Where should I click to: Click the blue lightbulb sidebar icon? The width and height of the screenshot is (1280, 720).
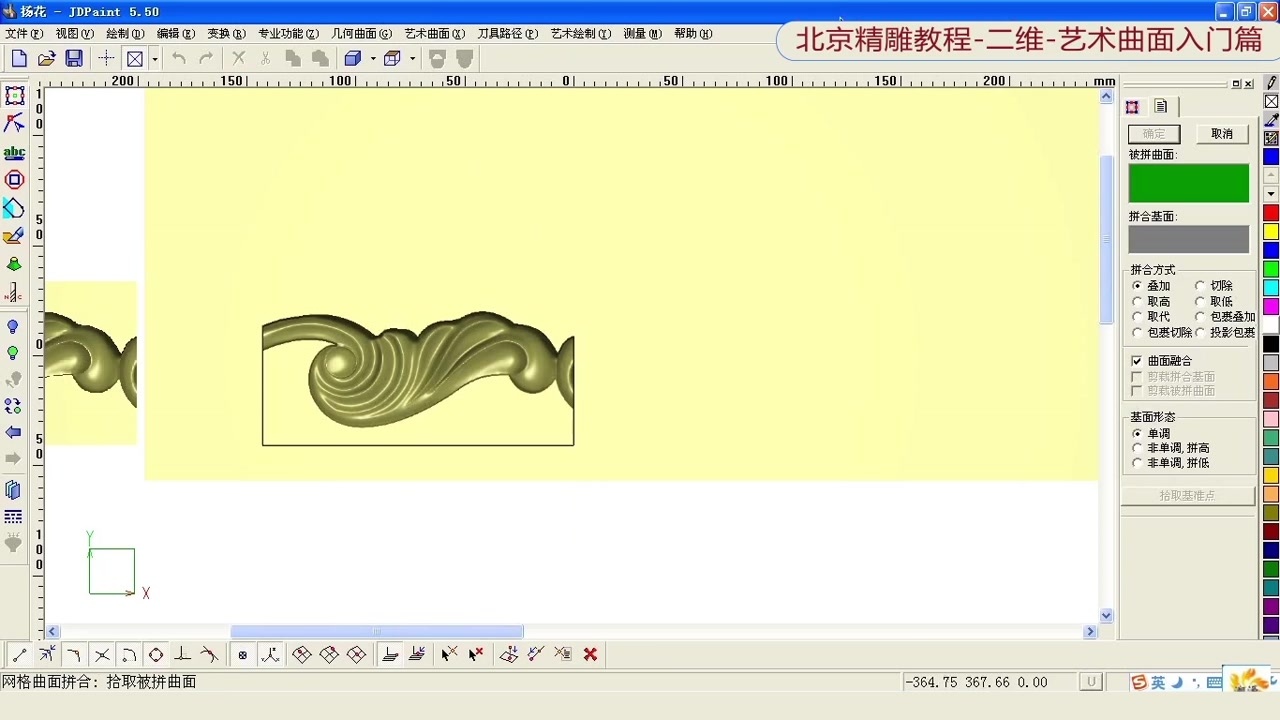coord(14,327)
